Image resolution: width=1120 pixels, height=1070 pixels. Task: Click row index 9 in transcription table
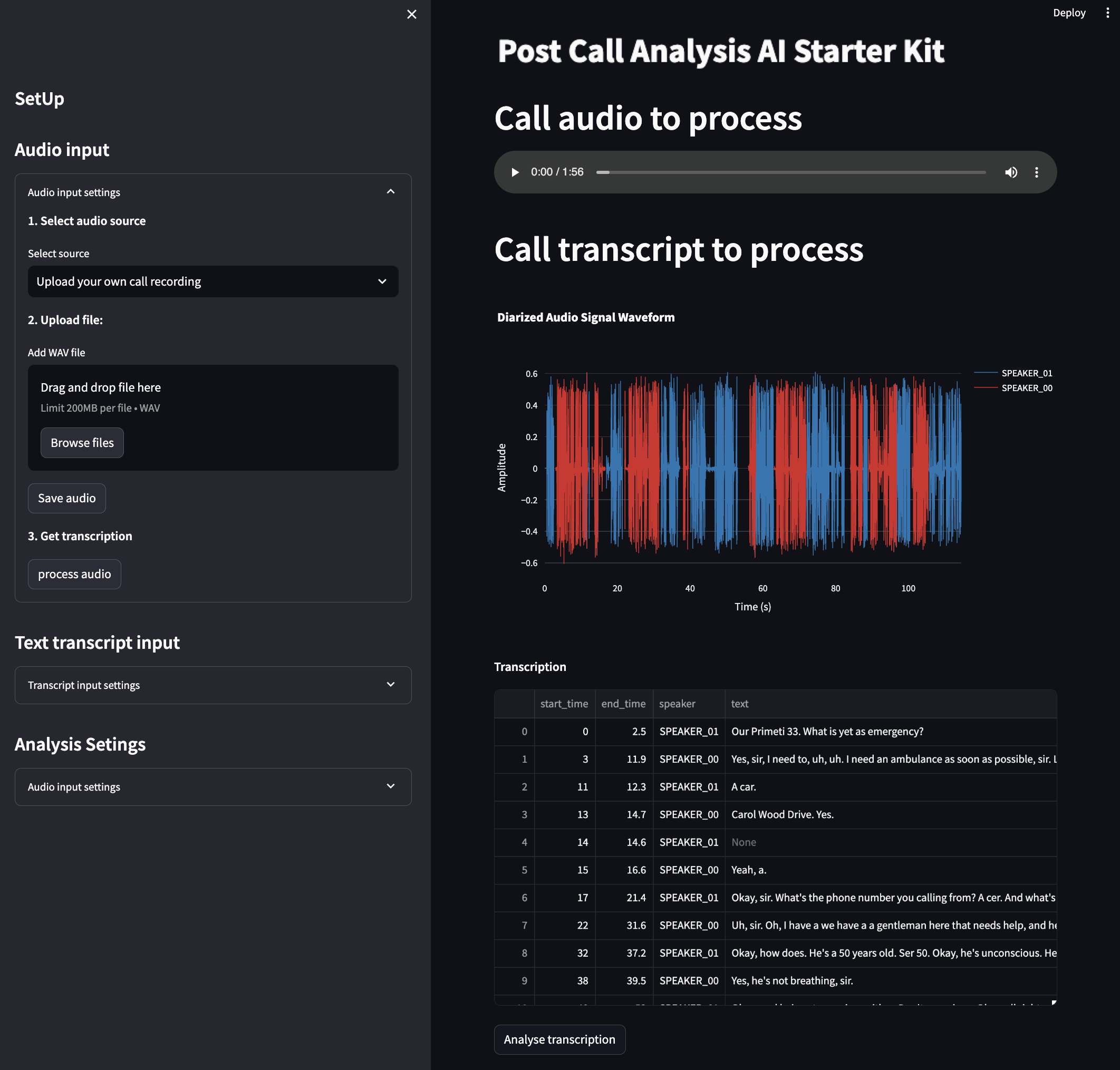tap(514, 981)
